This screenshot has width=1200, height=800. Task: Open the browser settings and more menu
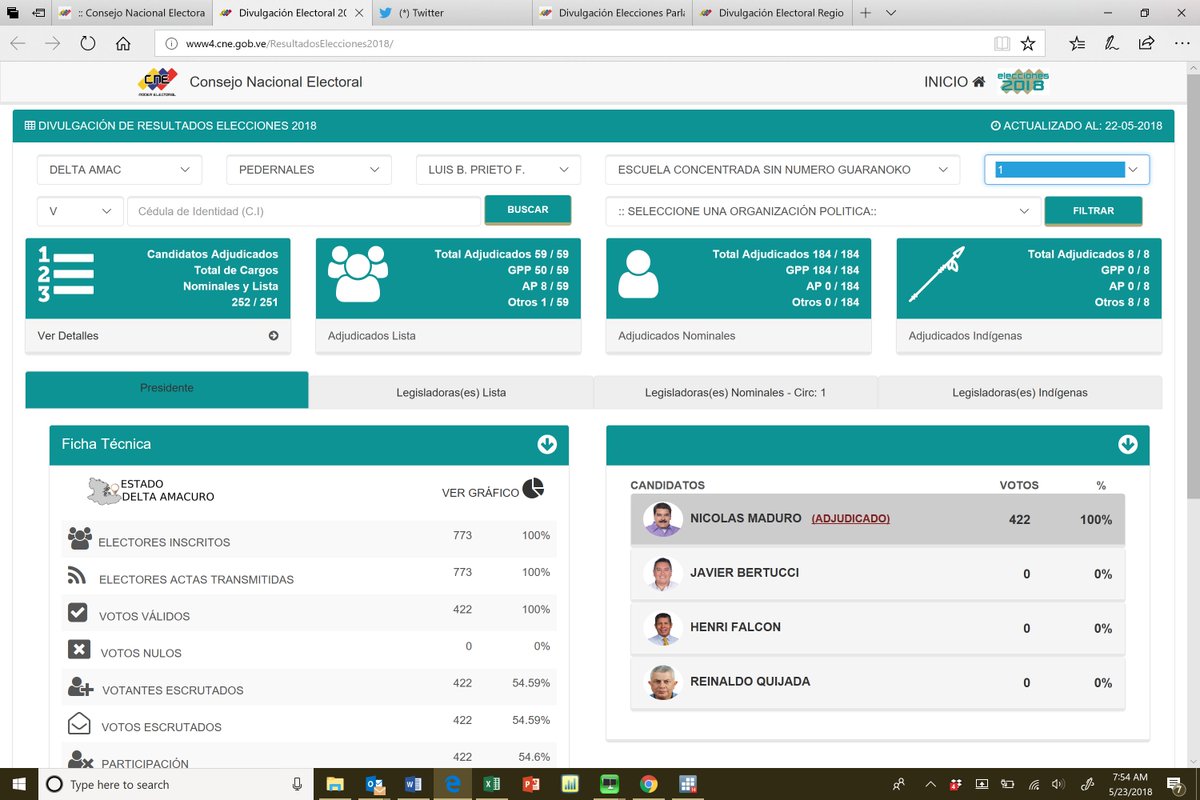(x=1181, y=44)
